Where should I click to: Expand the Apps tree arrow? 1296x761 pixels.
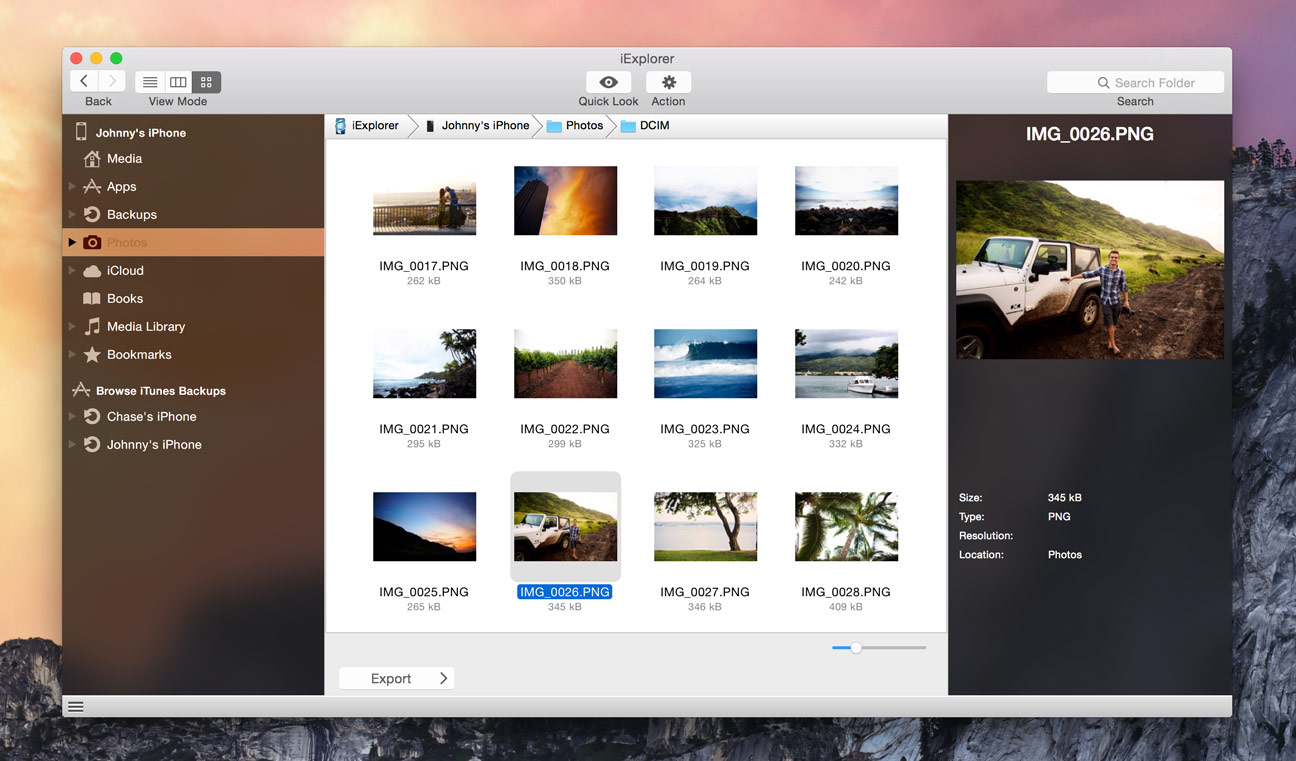click(x=72, y=187)
